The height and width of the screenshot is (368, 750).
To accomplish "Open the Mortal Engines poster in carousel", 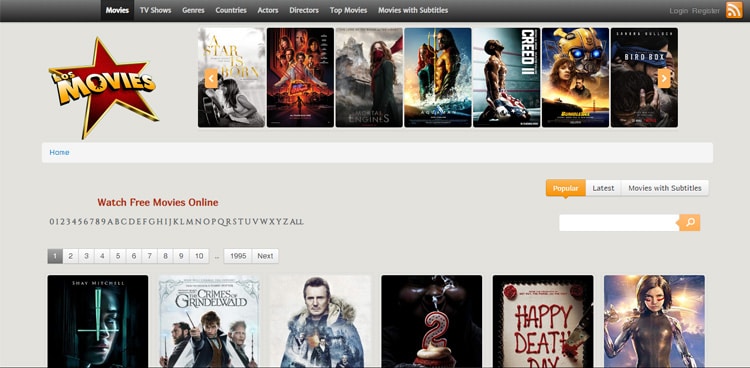I will point(369,78).
